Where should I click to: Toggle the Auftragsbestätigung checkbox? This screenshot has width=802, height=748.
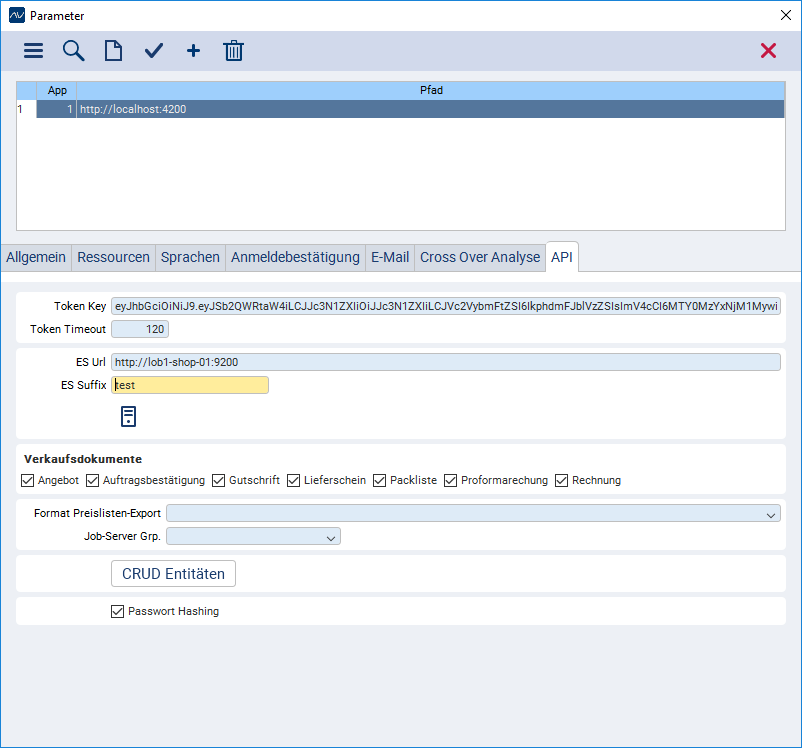(x=93, y=480)
